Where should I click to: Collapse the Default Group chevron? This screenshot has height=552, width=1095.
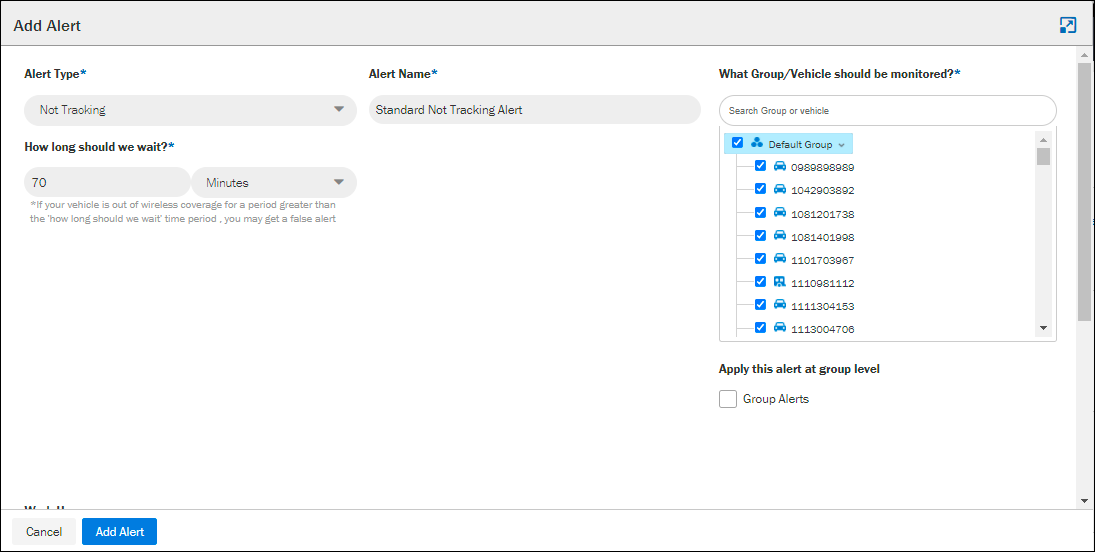842,145
